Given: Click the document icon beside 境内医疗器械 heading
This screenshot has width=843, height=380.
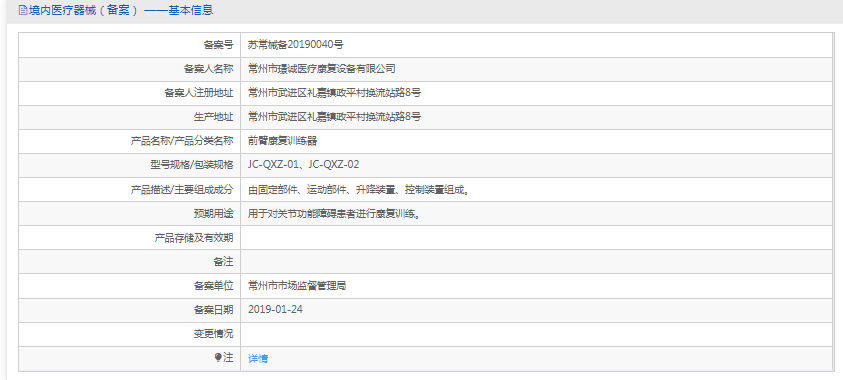Looking at the screenshot, I should coord(23,10).
